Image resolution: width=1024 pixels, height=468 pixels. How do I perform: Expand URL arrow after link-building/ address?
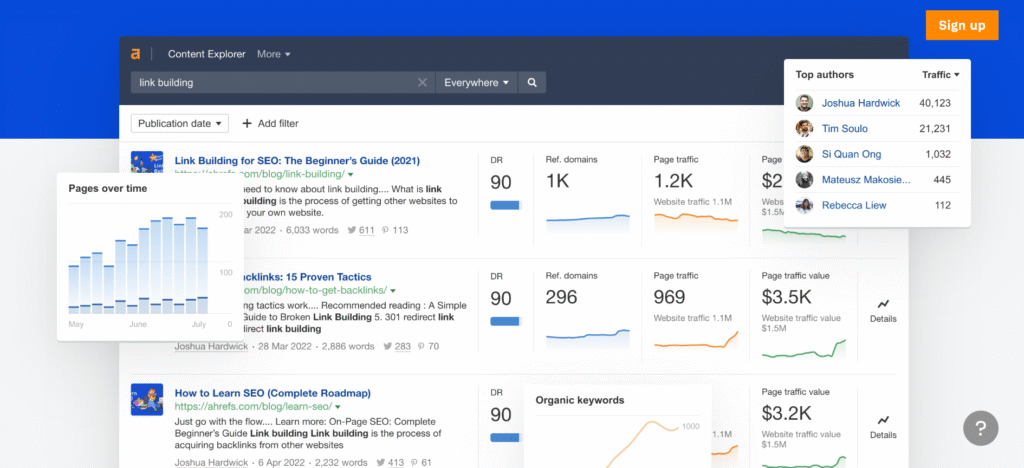[351, 175]
